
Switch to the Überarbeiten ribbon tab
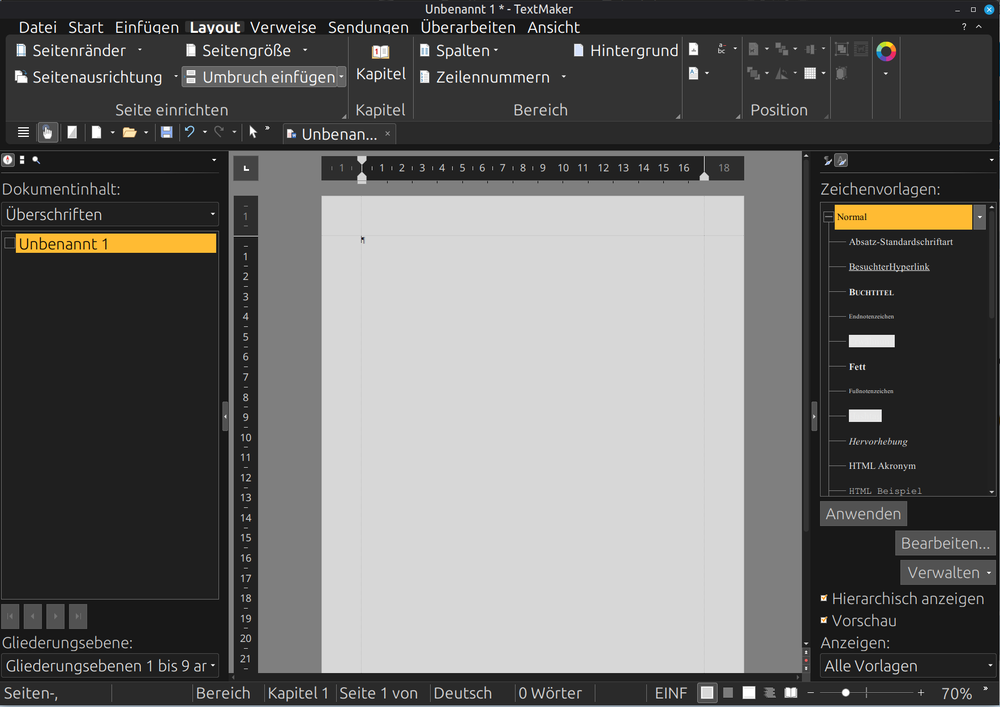click(x=467, y=27)
